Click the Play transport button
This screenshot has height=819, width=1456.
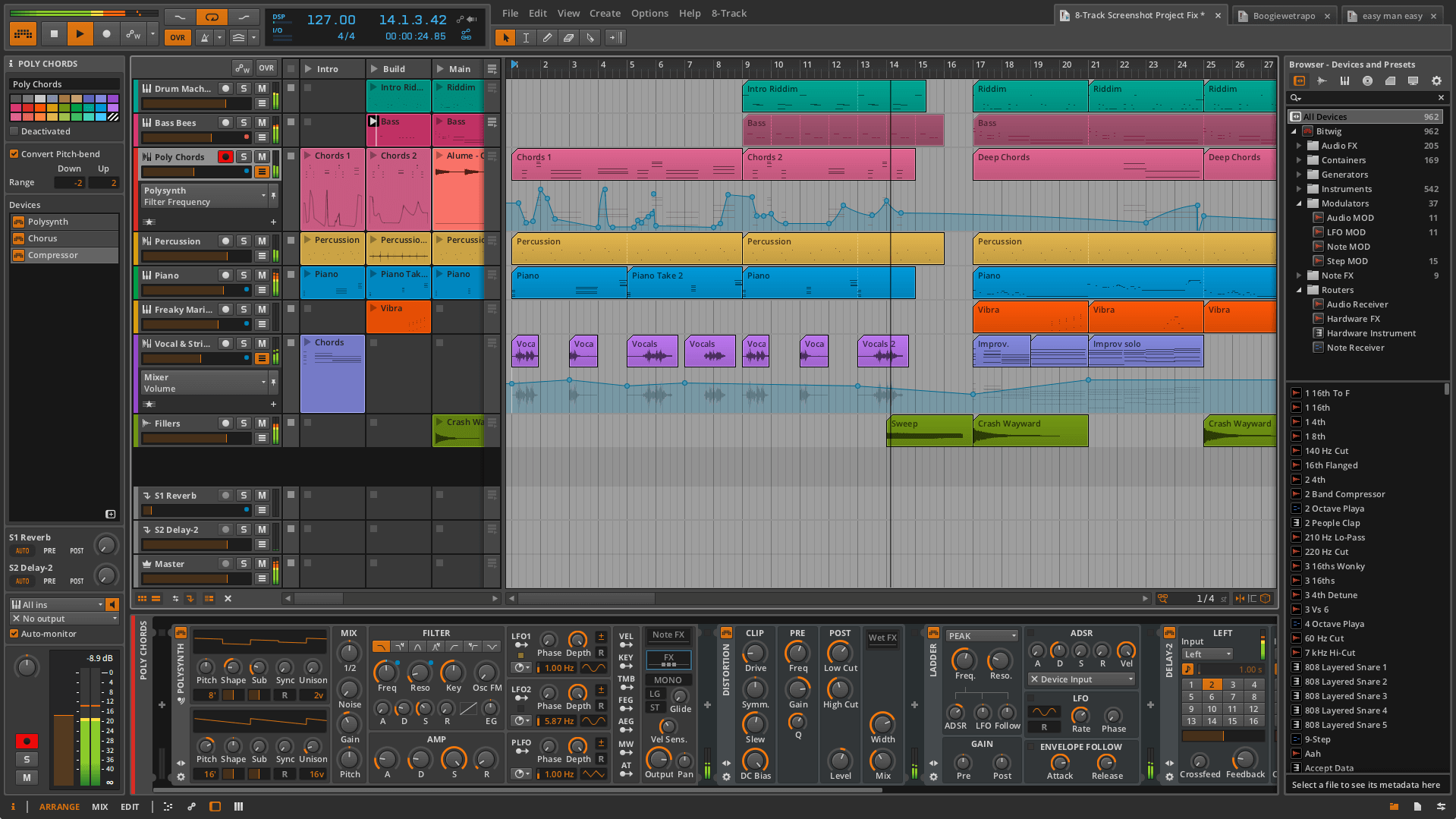tap(80, 33)
